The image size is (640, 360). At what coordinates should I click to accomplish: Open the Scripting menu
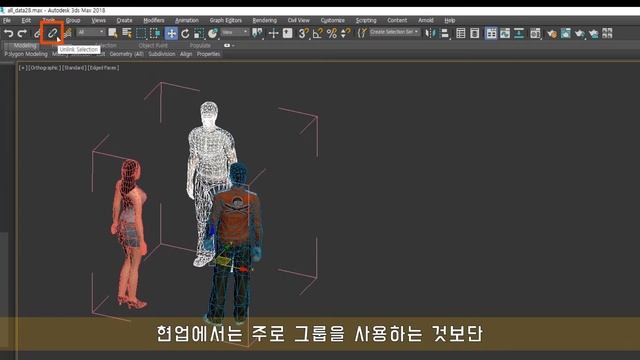pos(366,20)
